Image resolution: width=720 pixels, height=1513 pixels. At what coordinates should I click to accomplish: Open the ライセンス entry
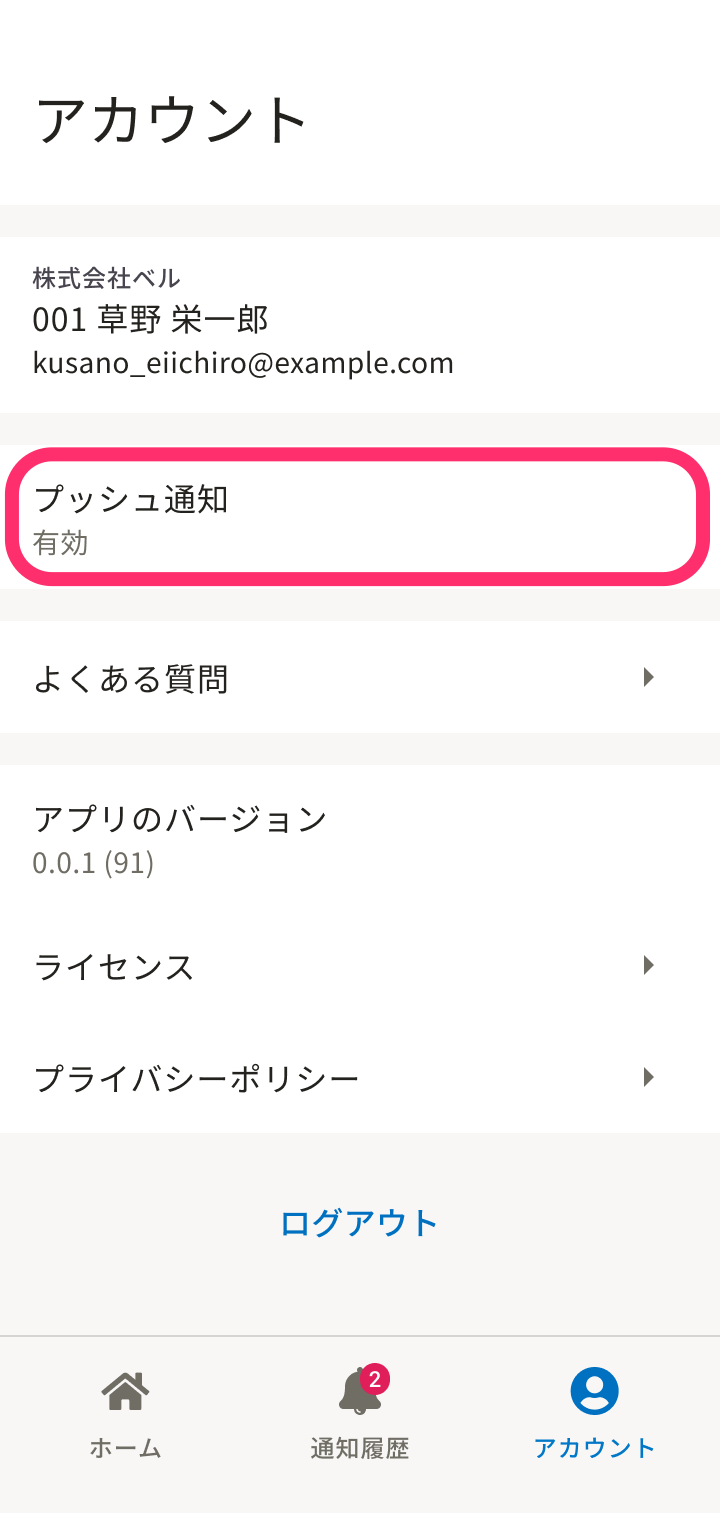[x=114, y=967]
